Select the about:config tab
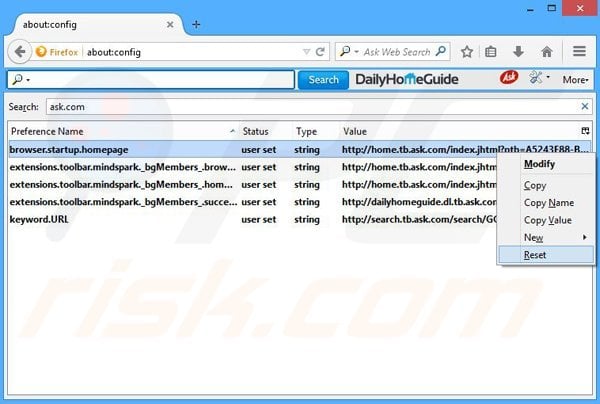Viewport: 600px width, 404px height. 99,24
